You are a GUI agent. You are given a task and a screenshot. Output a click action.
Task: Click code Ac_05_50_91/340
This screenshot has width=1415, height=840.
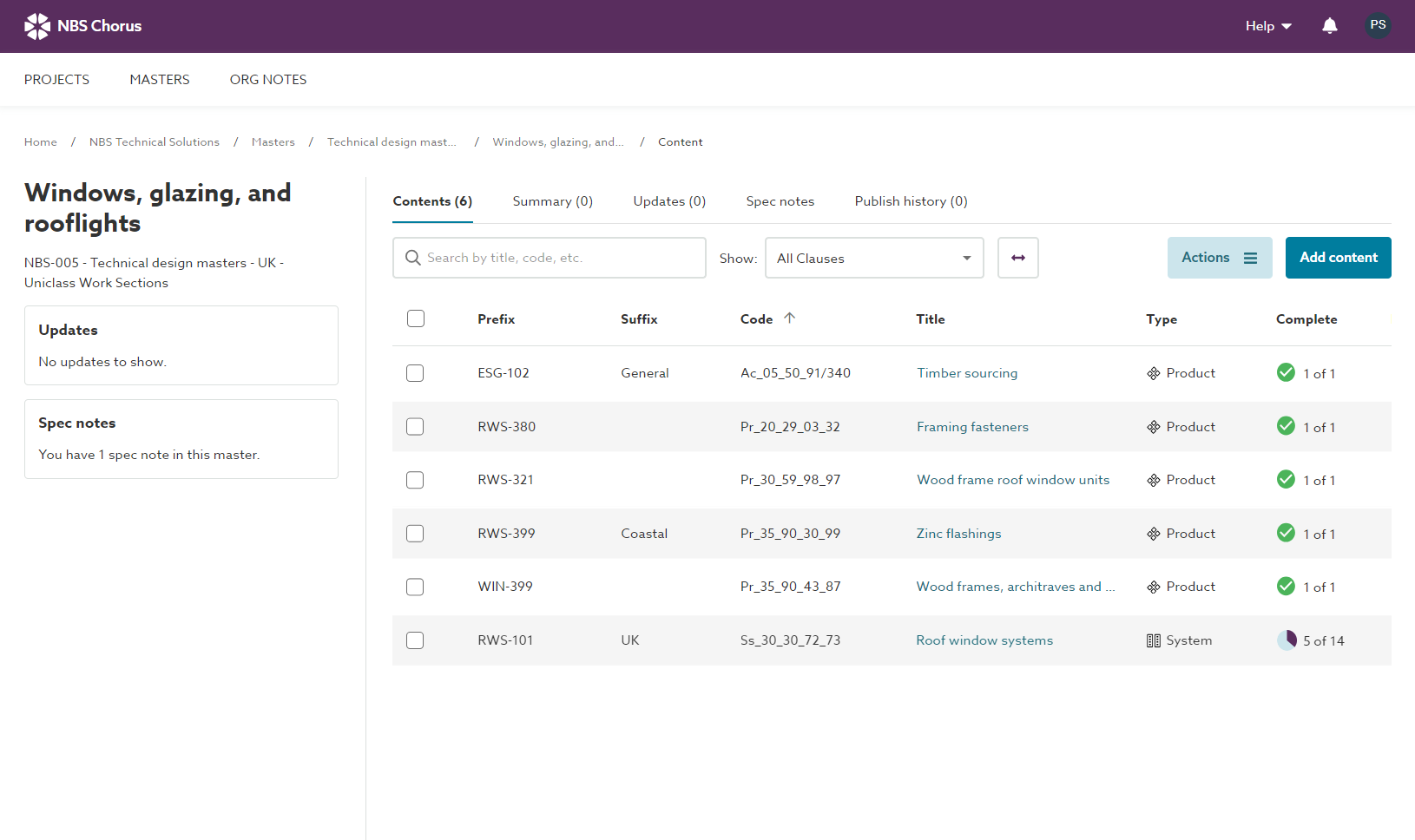(795, 373)
